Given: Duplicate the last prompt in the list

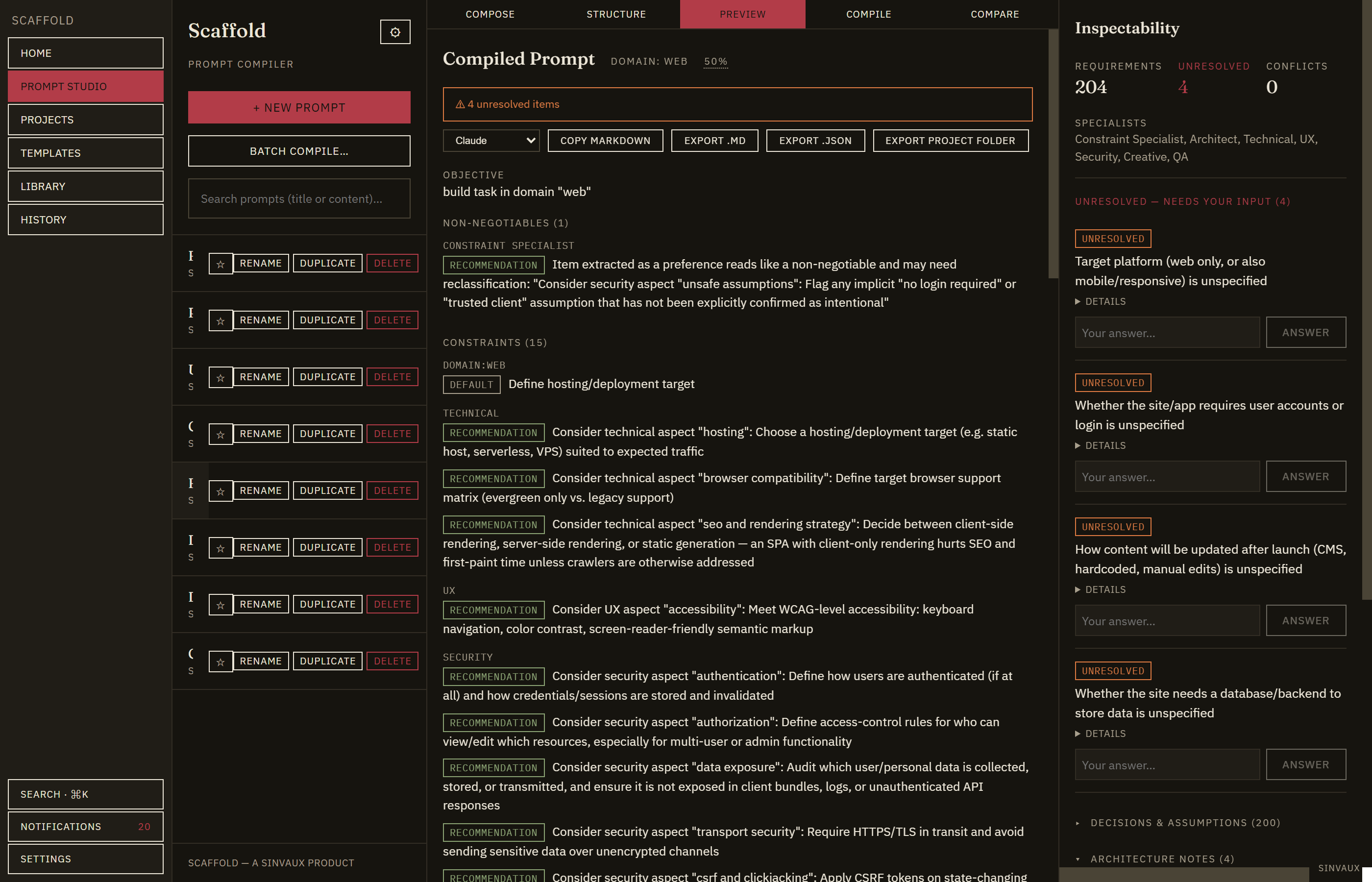Looking at the screenshot, I should [327, 661].
